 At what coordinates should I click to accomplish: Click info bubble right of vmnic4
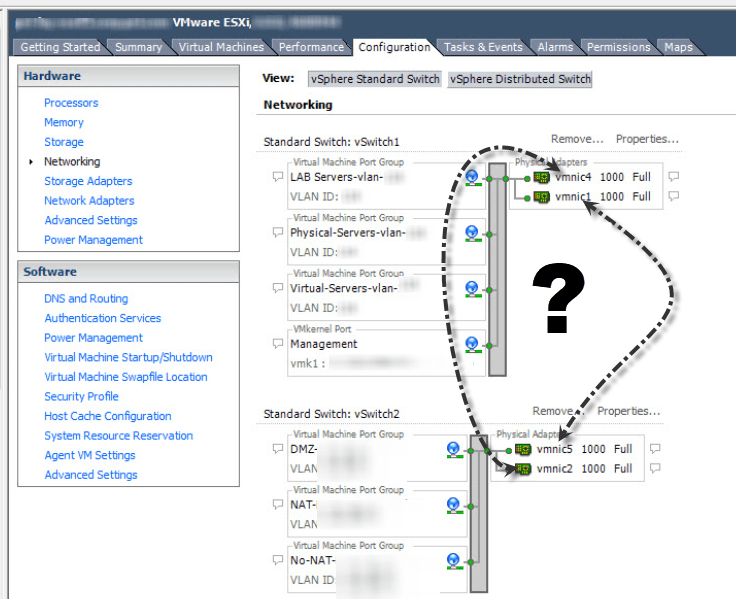674,177
